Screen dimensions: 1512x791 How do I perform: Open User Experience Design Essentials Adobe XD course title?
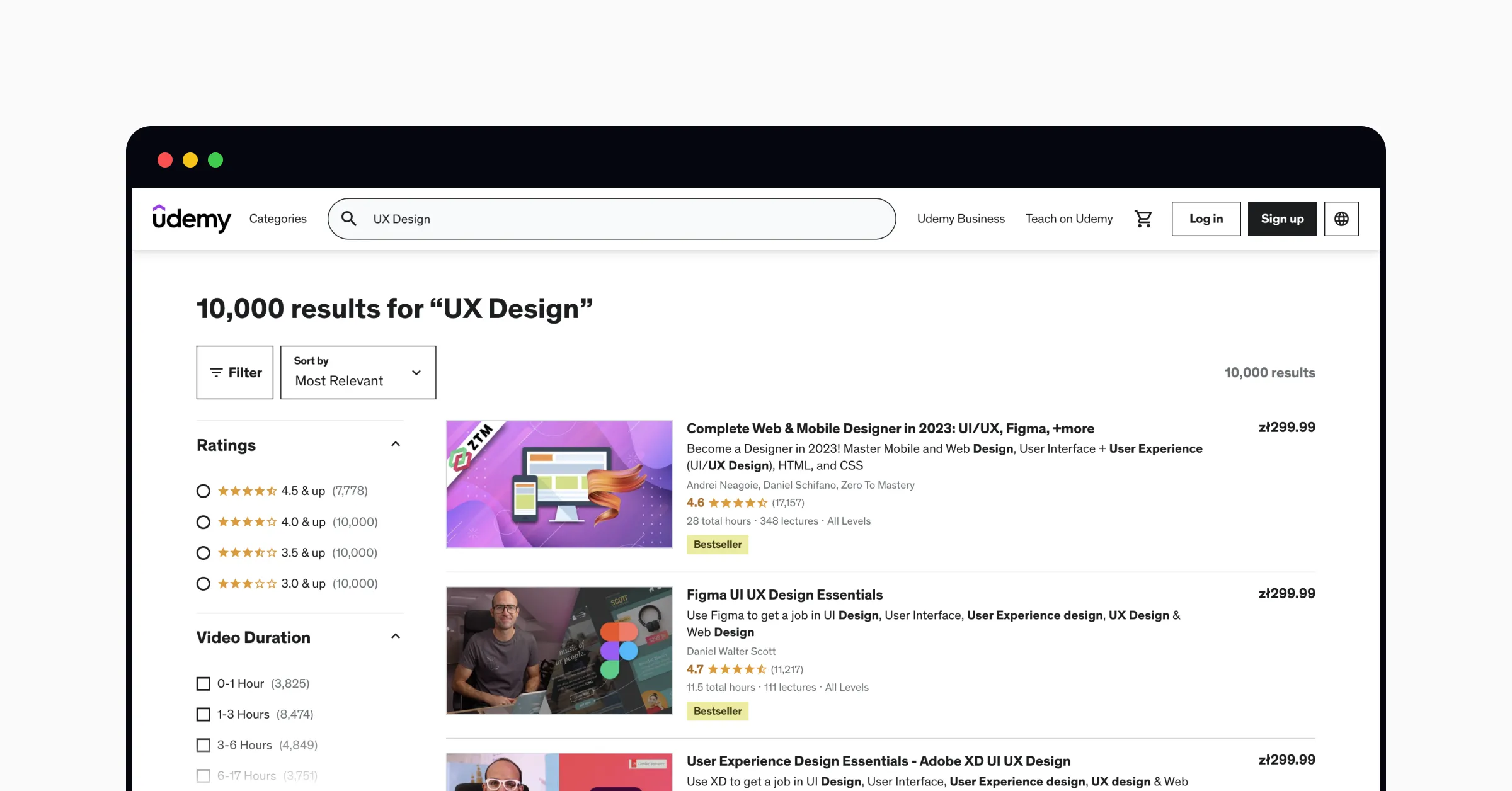878,761
